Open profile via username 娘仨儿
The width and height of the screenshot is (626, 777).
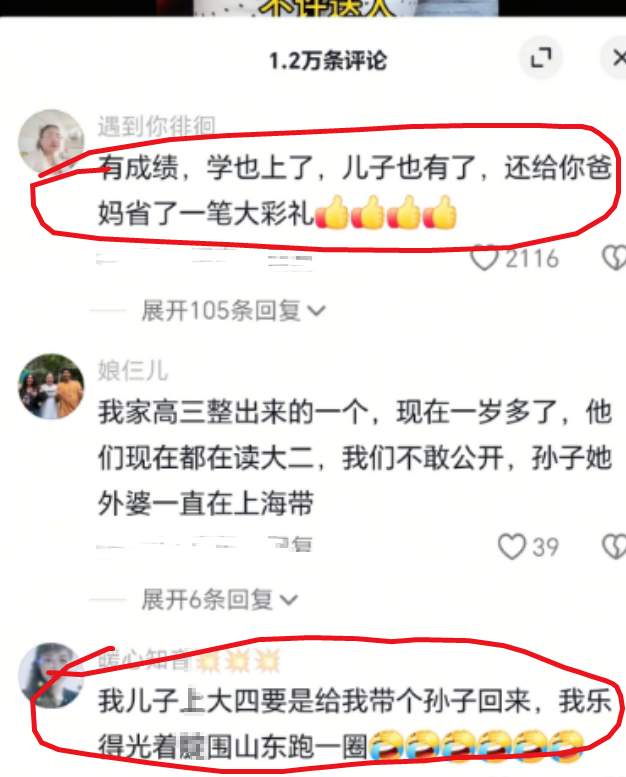coord(133,371)
